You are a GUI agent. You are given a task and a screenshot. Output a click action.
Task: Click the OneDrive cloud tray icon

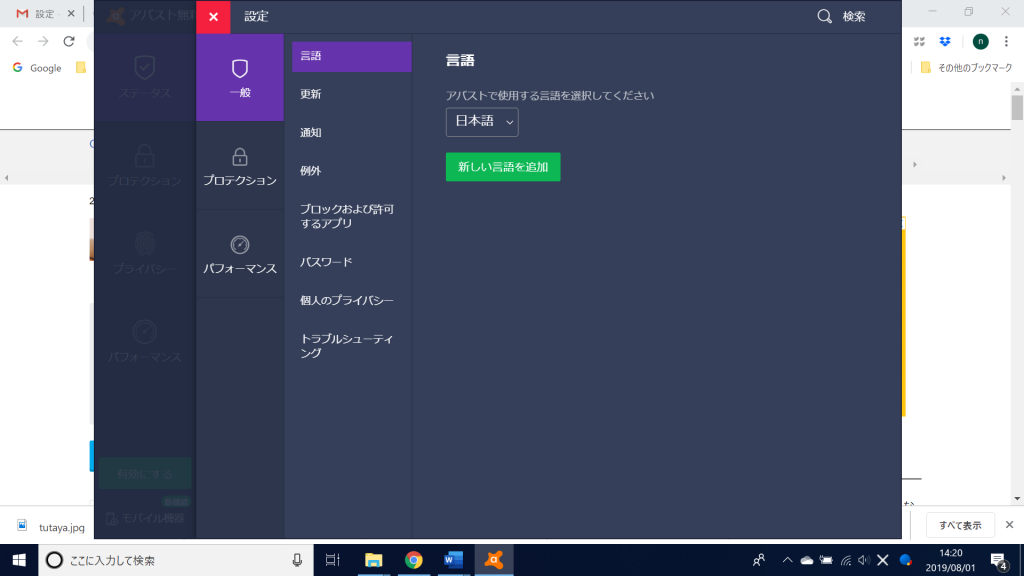(x=807, y=560)
